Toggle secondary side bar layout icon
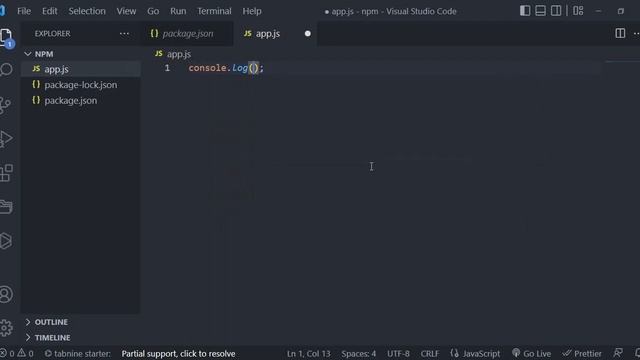Image resolution: width=640 pixels, height=360 pixels. tap(556, 11)
